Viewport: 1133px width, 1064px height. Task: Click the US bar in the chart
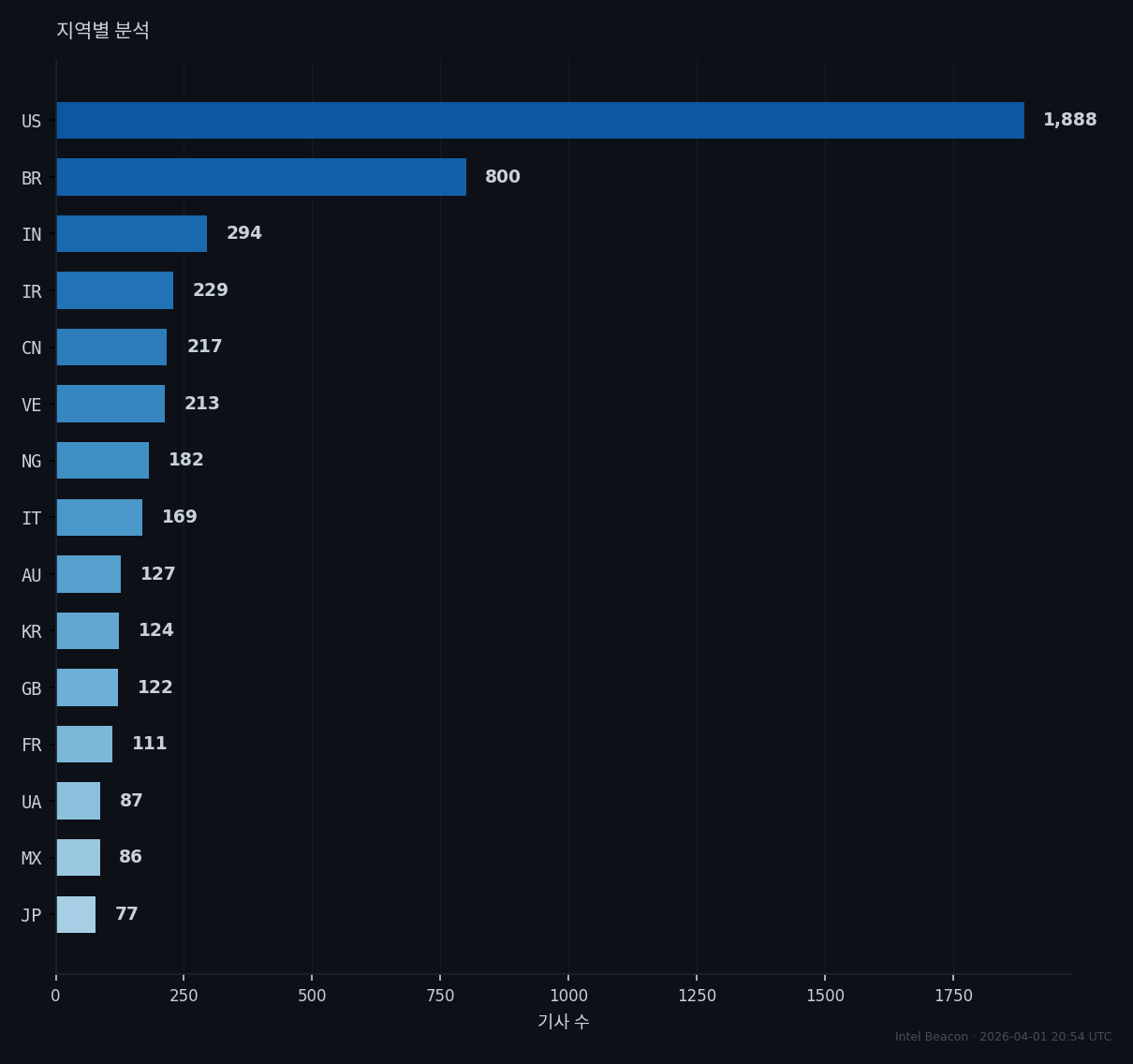point(540,121)
